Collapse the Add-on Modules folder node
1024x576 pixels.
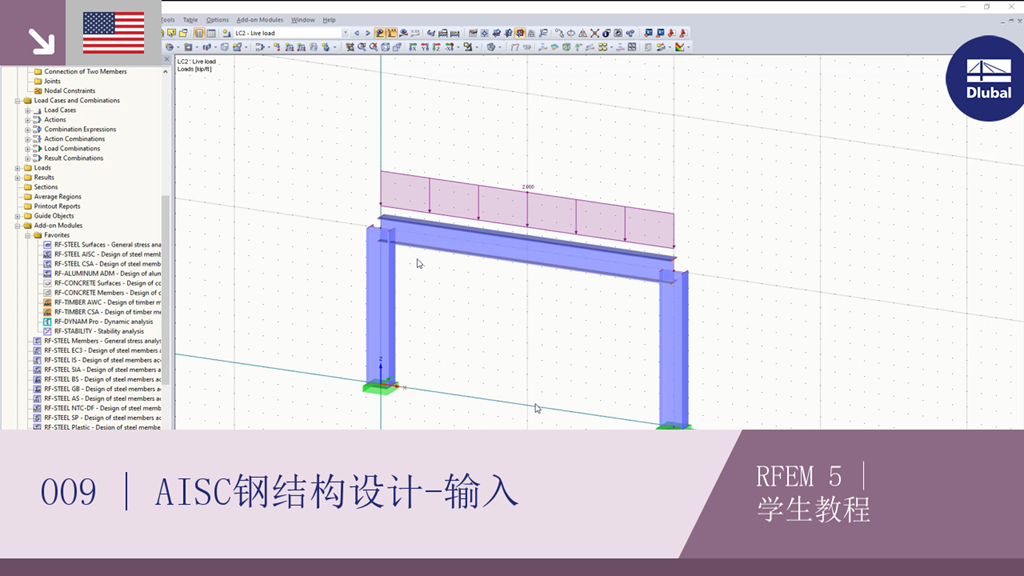tap(18, 226)
